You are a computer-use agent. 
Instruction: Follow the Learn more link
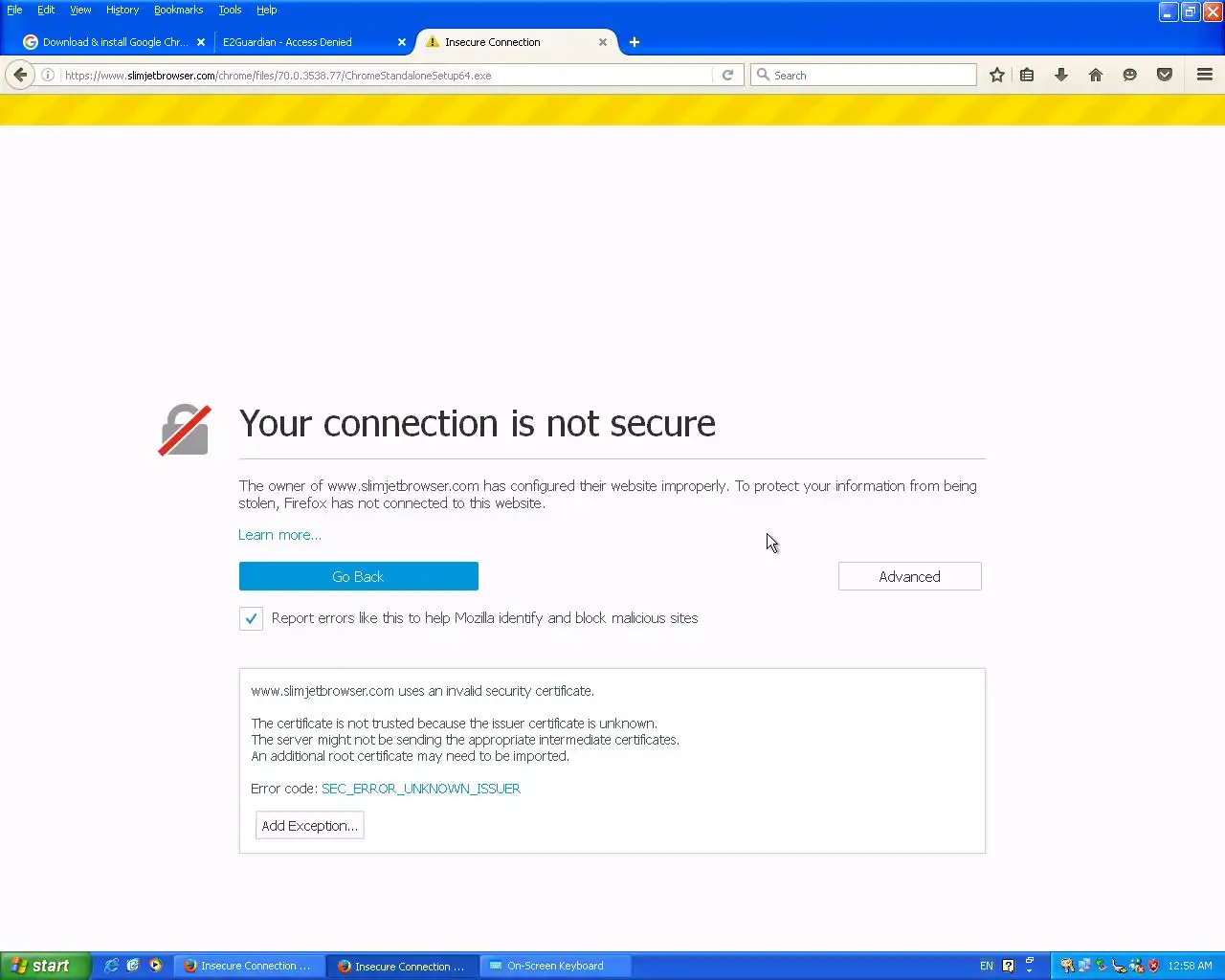point(279,535)
